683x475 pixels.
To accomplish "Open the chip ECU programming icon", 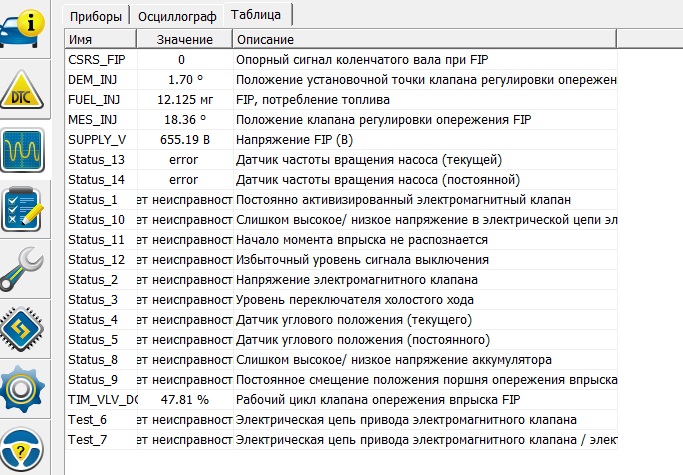I will click(22, 329).
